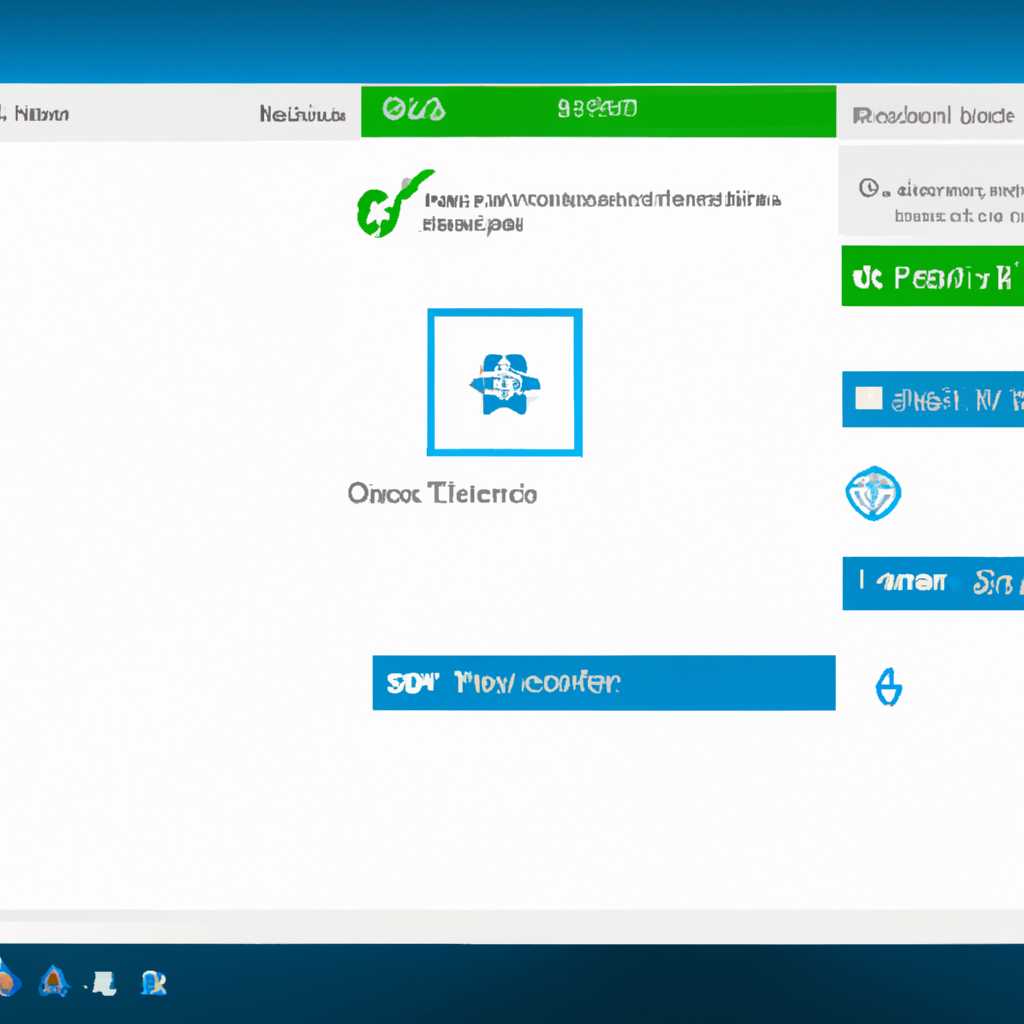Click the round blue shield emblem icon
Image resolution: width=1024 pixels, height=1024 pixels.
[x=873, y=493]
